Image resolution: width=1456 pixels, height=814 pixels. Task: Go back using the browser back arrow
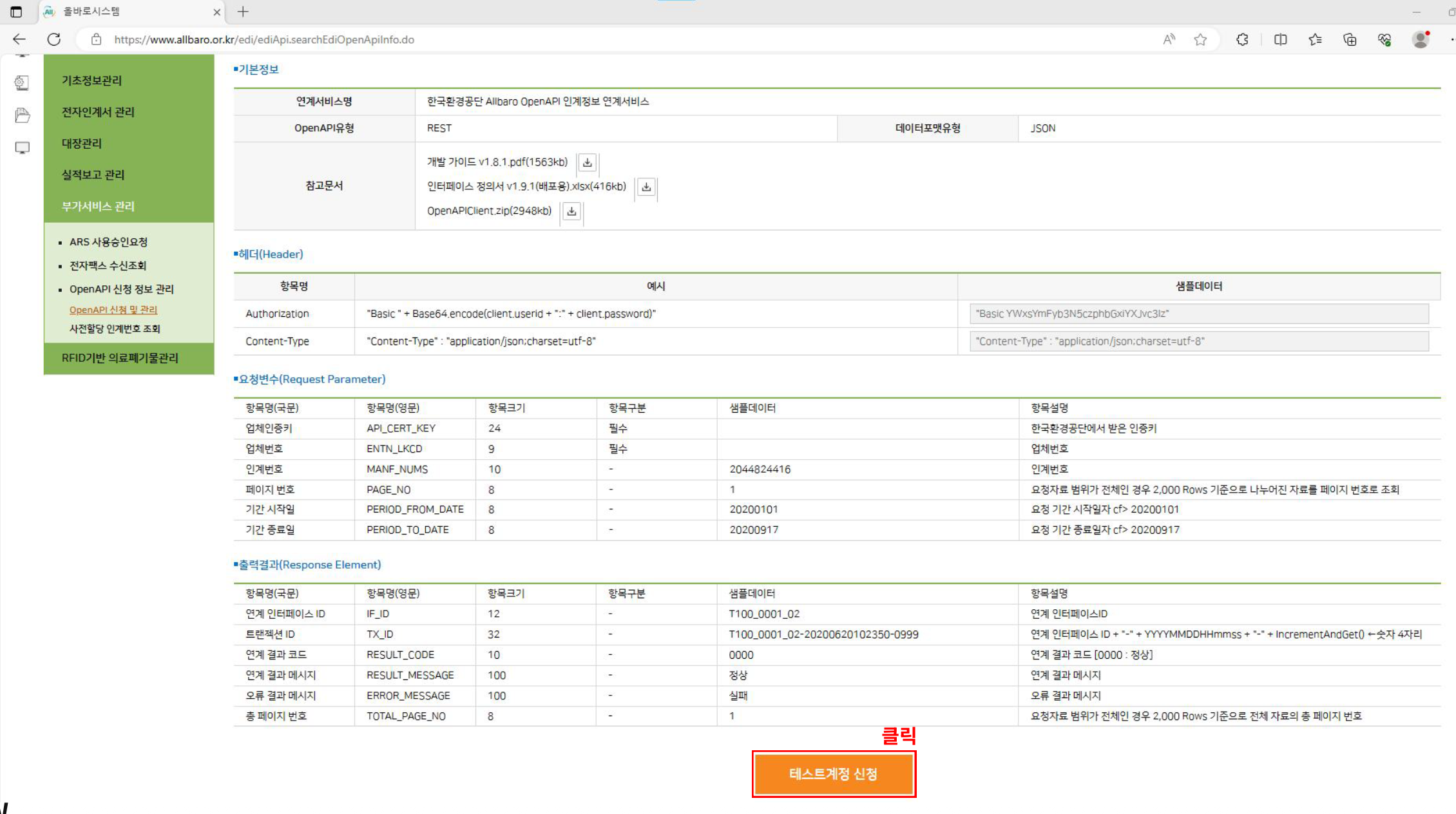pyautogui.click(x=19, y=39)
